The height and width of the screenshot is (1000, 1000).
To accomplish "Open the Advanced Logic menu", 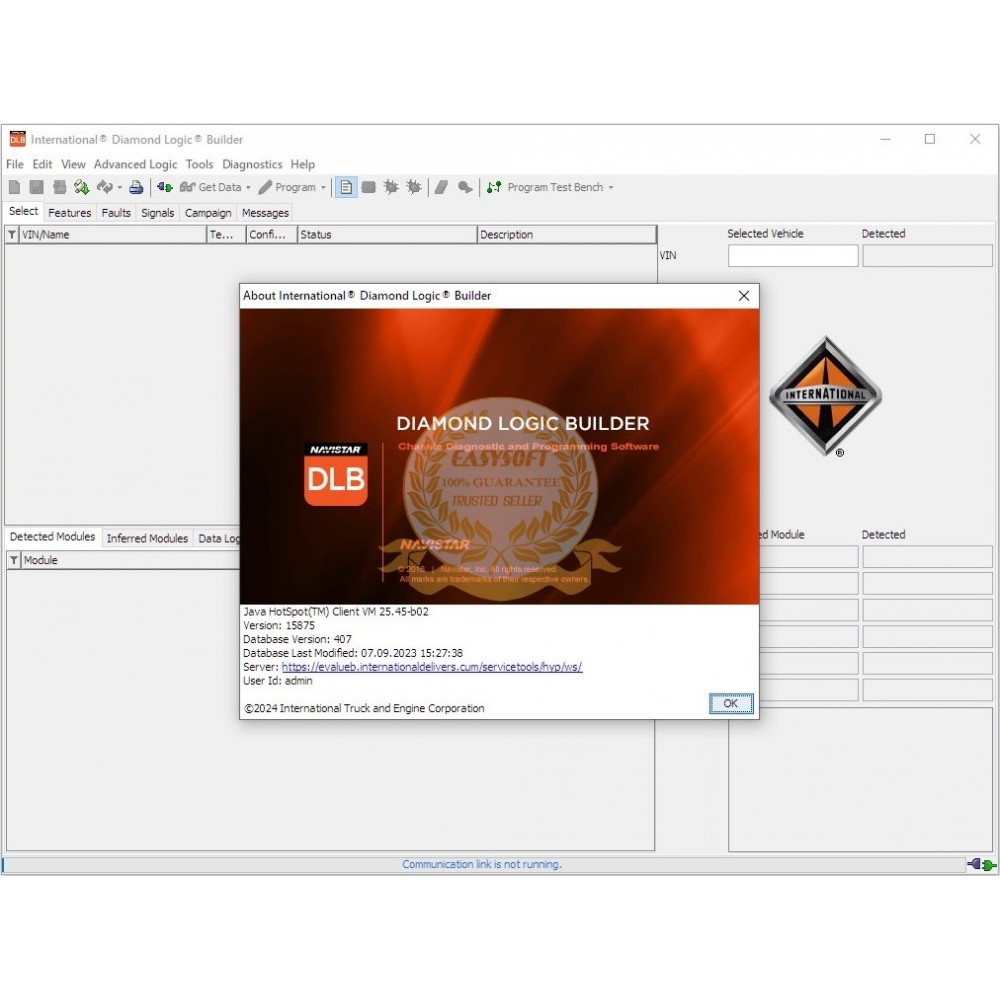I will tap(135, 165).
